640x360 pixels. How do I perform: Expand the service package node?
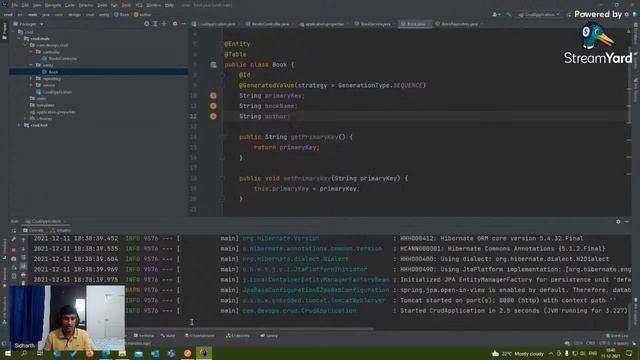point(31,85)
